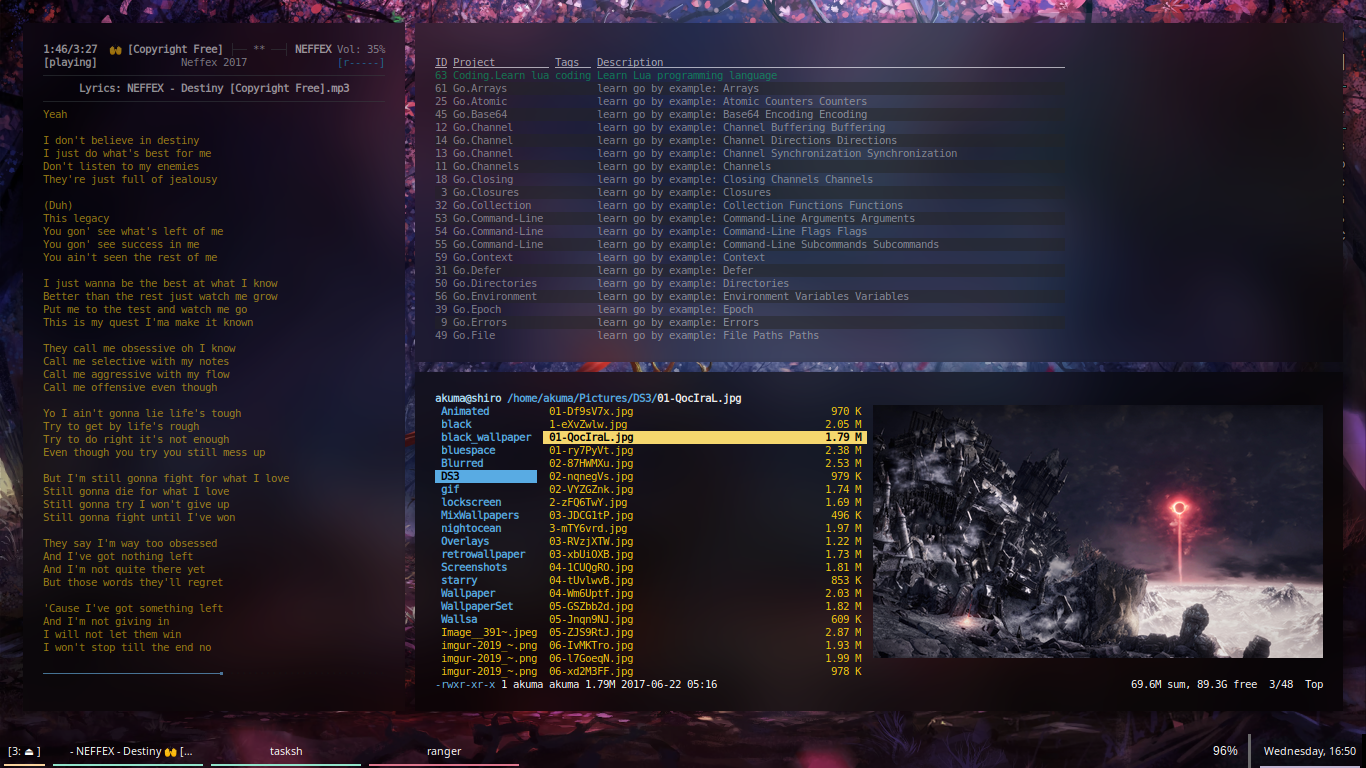Select Command-Line Flags task row
Screen dimensions: 1366x768
(749, 231)
